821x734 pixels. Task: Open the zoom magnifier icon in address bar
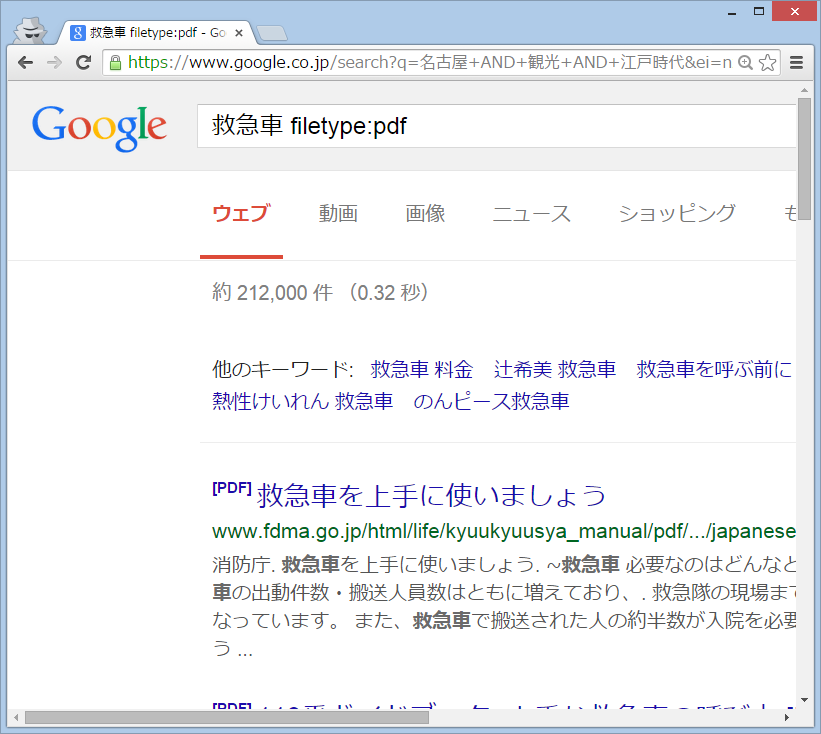tap(745, 63)
